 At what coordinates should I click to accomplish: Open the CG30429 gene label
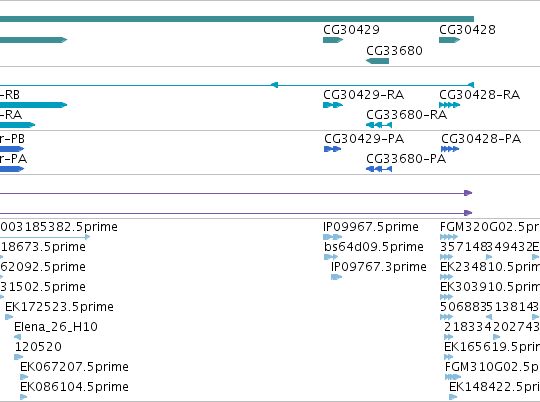351,30
